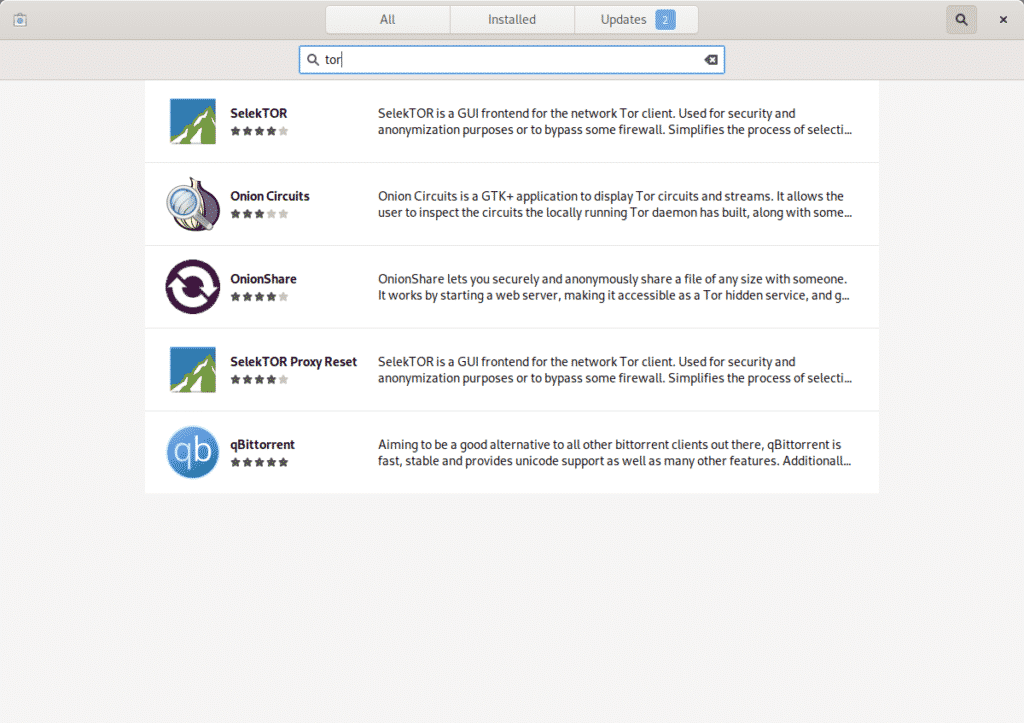
Task: Click the OnionShare star rating
Action: pyautogui.click(x=259, y=297)
